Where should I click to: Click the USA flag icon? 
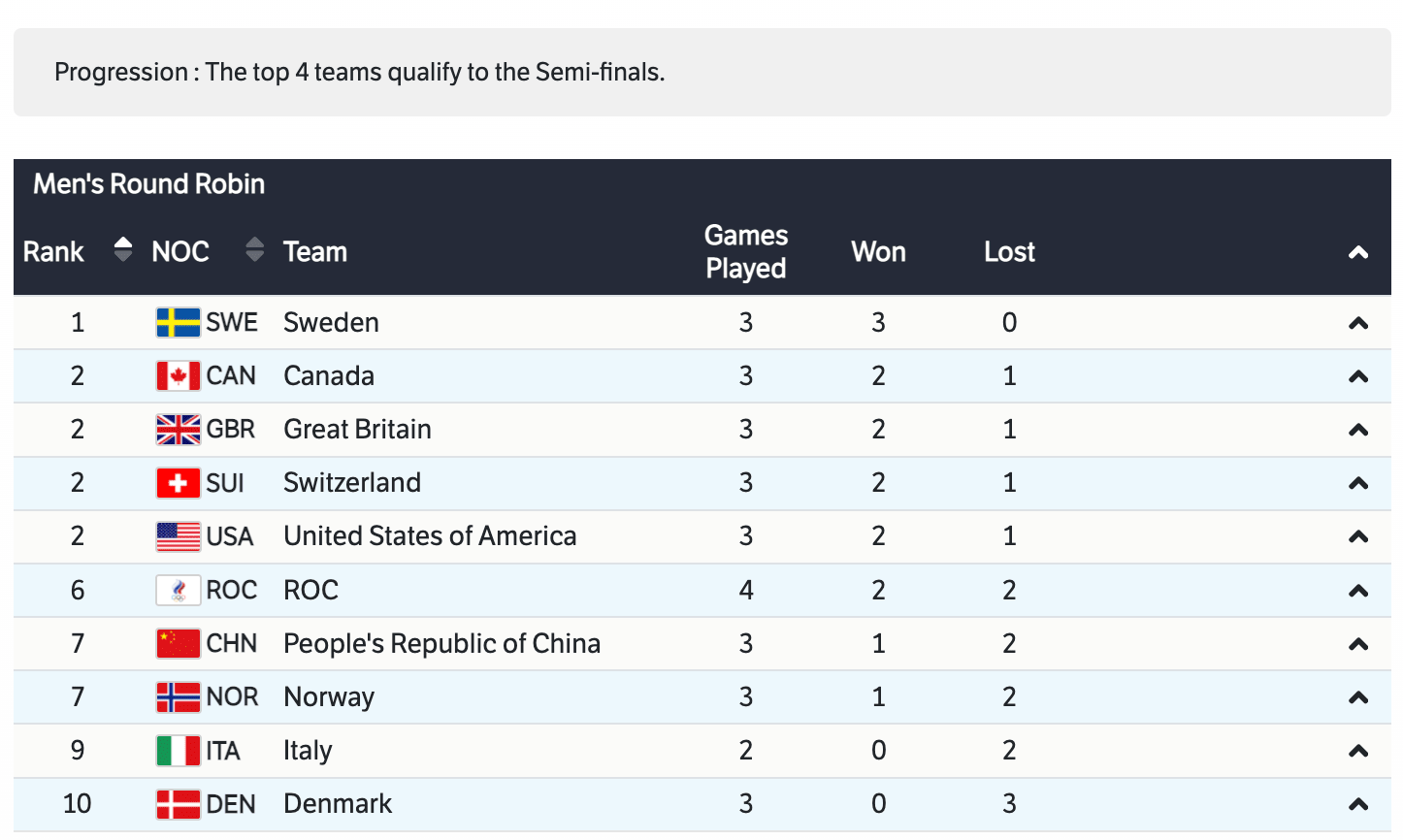tap(178, 536)
